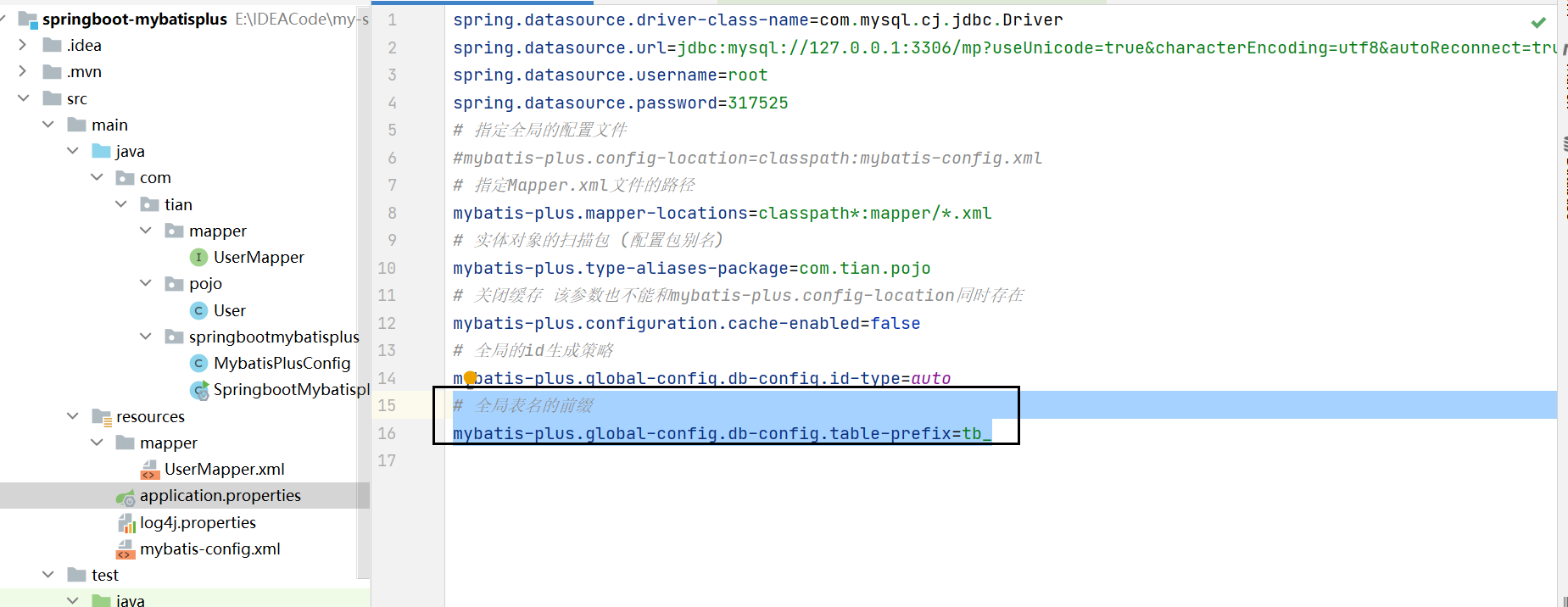Collapse the com package
This screenshot has width=1568, height=607.
pos(97,177)
